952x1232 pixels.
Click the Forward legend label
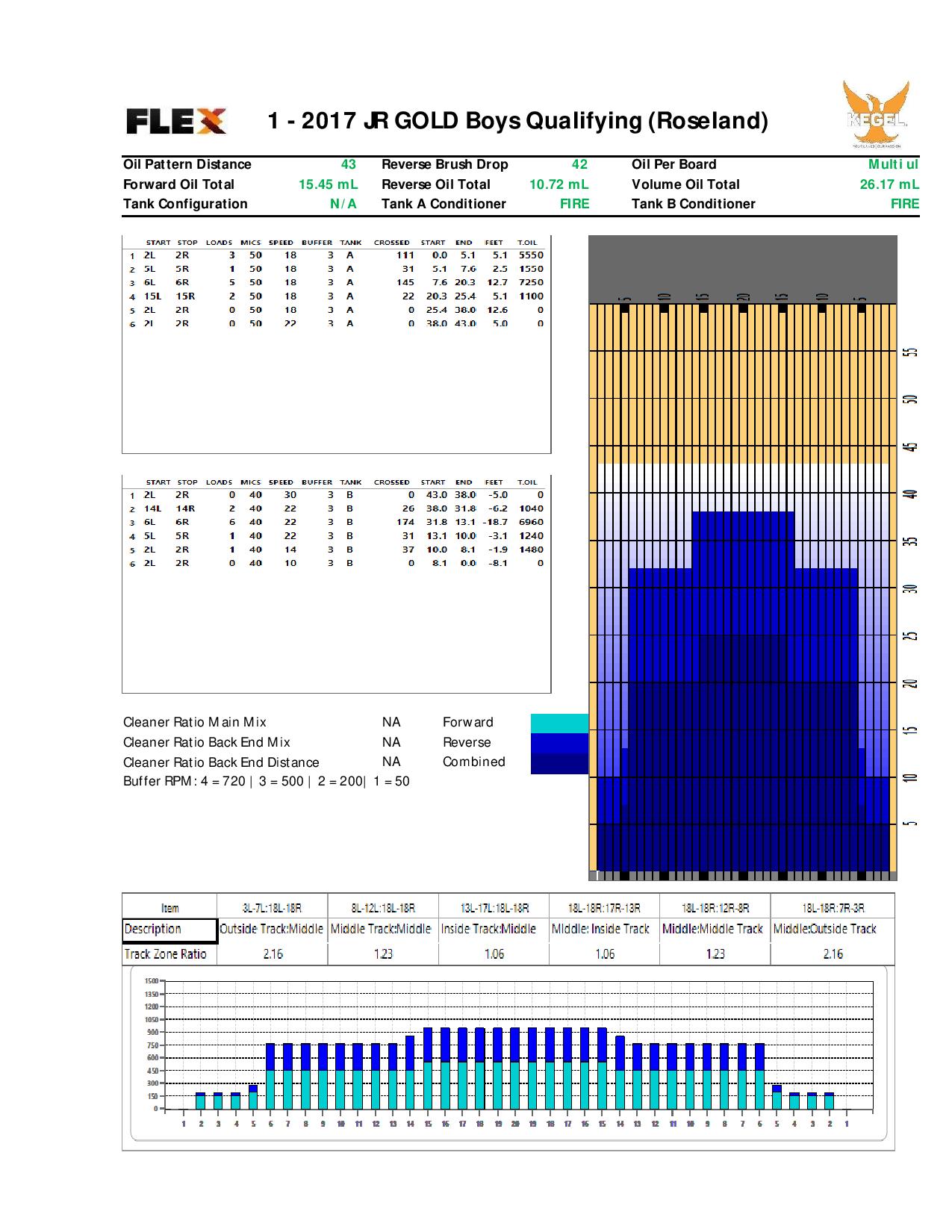click(x=468, y=722)
